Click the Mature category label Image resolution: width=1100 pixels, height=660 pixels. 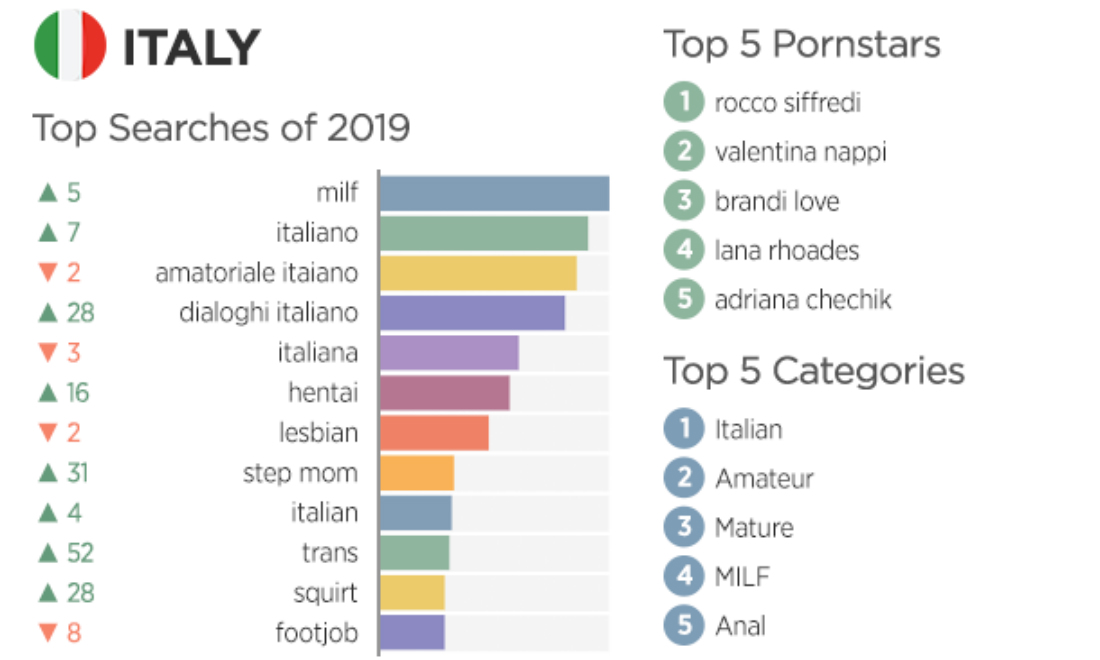pos(754,527)
